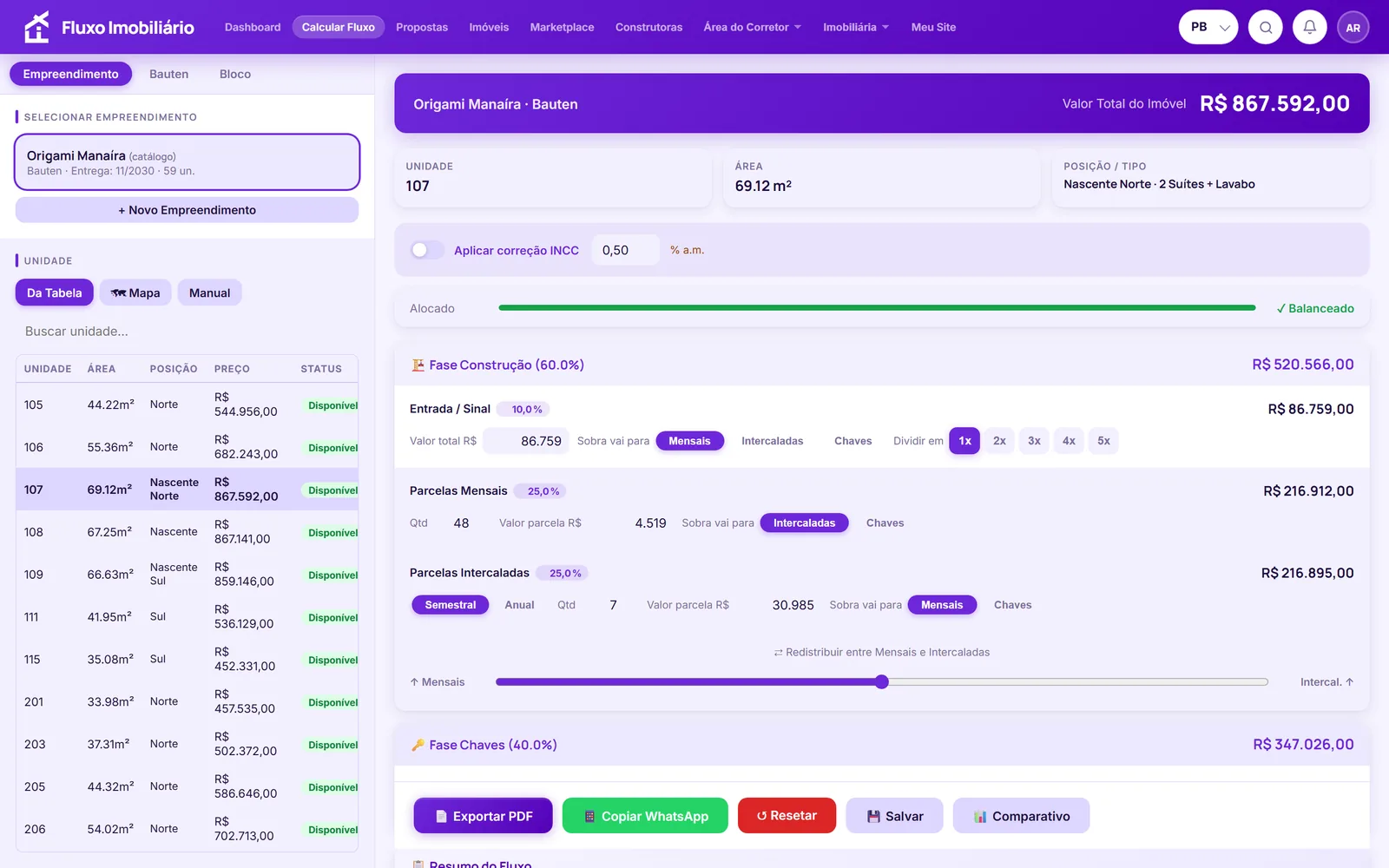1389x868 pixels.
Task: Expand Imobiliária menu
Action: point(856,27)
